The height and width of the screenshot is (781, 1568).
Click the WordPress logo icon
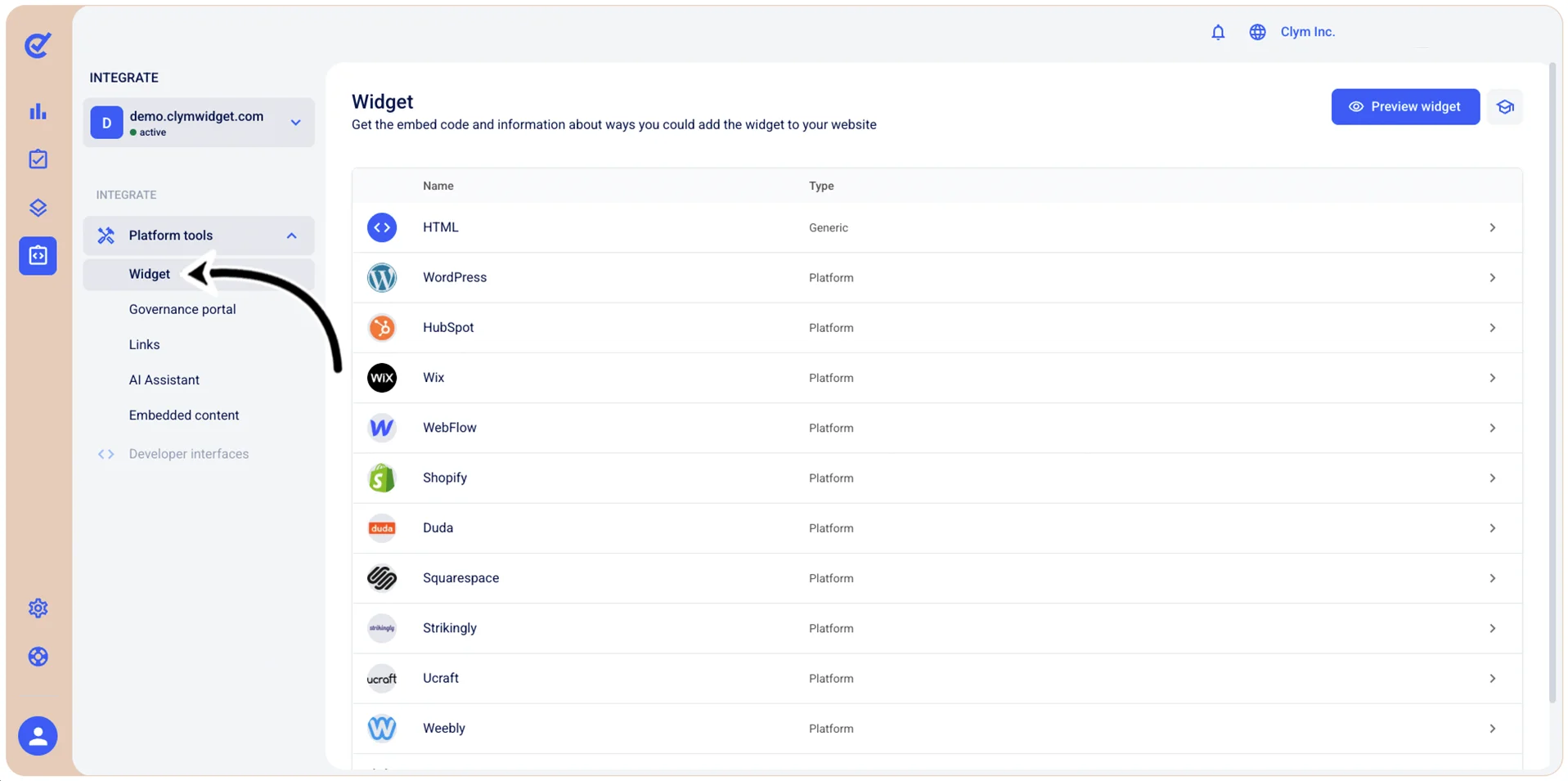[382, 278]
